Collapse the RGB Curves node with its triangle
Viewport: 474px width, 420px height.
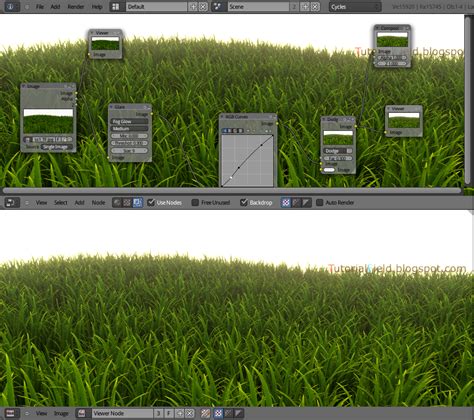tap(222, 117)
